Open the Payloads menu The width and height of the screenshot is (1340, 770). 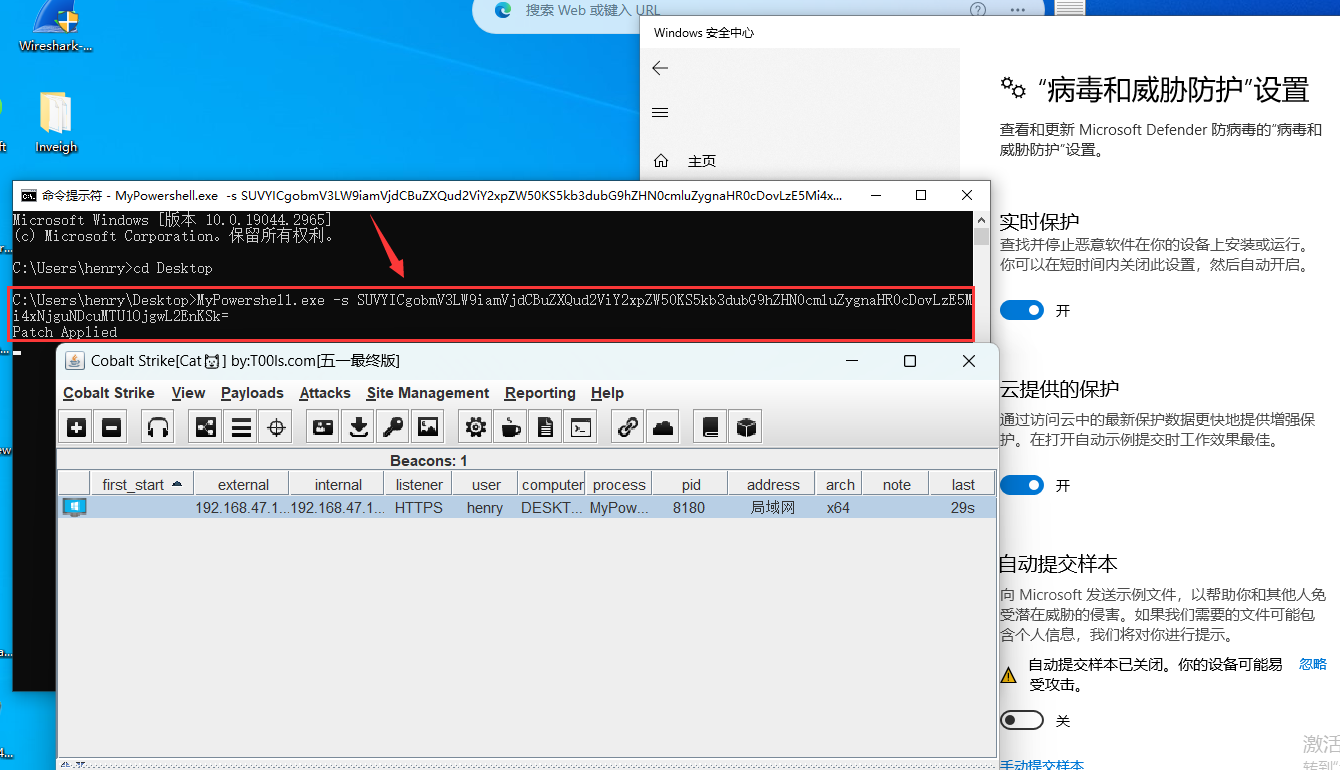(252, 393)
